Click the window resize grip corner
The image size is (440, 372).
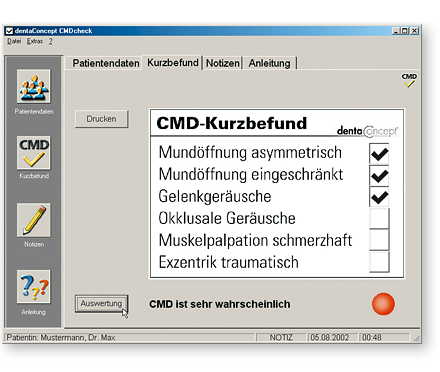[416, 339]
